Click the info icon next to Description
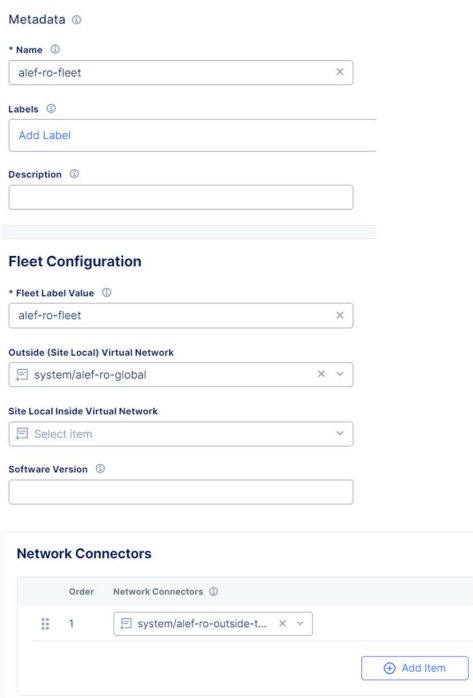 pyautogui.click(x=74, y=174)
